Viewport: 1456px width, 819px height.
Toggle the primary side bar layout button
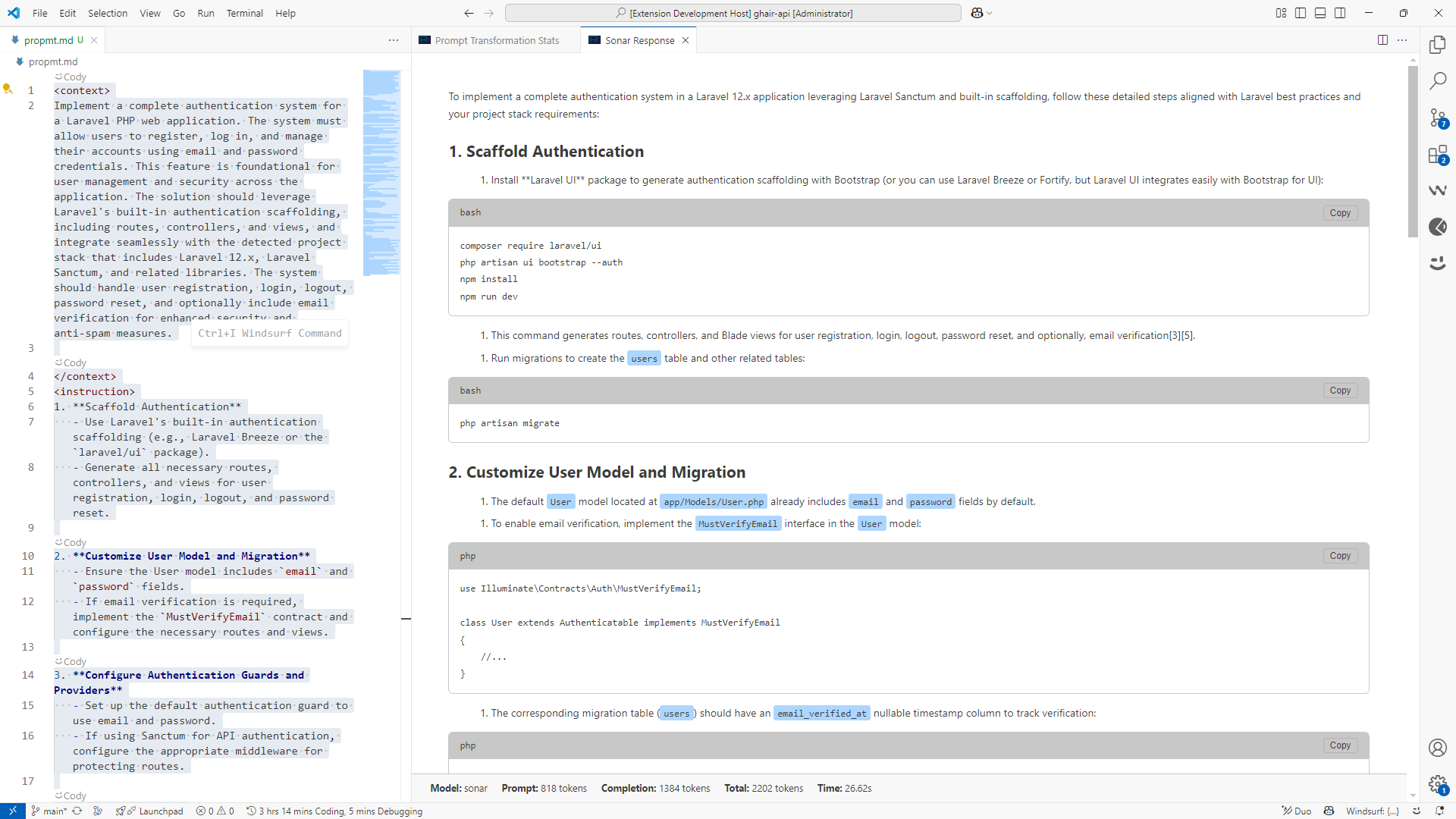pos(1301,13)
